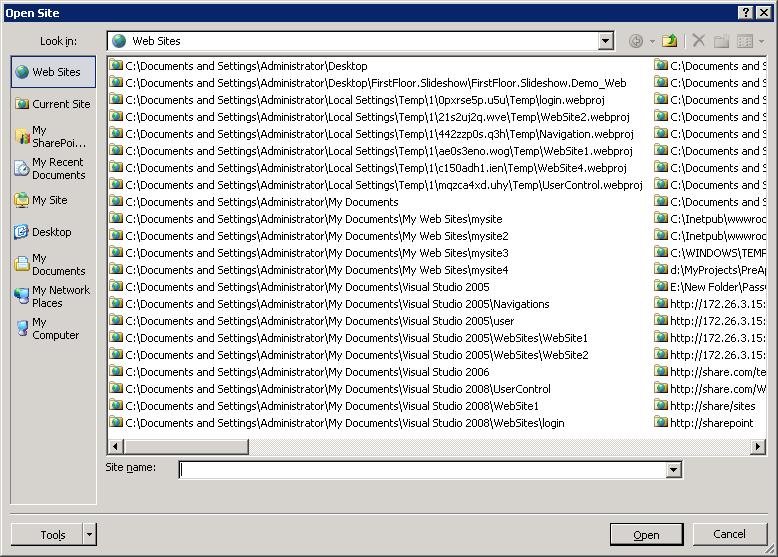Screen dimensions: 778x557
Task: Select the My Web Sites\mysite3 entry
Action: (309, 253)
